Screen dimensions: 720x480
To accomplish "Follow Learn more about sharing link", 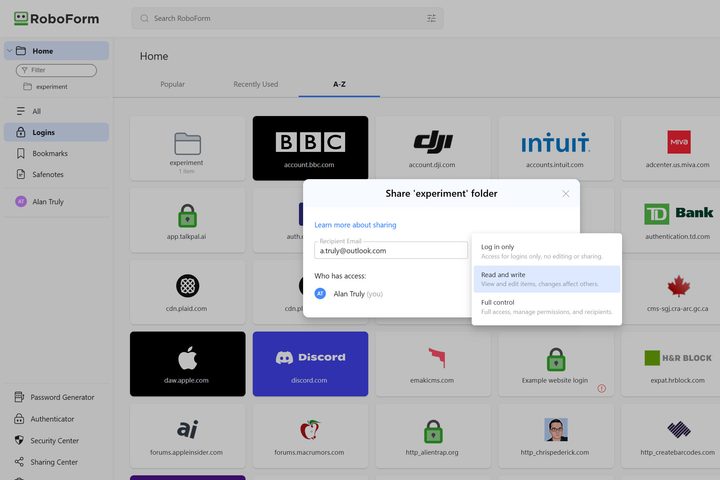I will point(355,225).
